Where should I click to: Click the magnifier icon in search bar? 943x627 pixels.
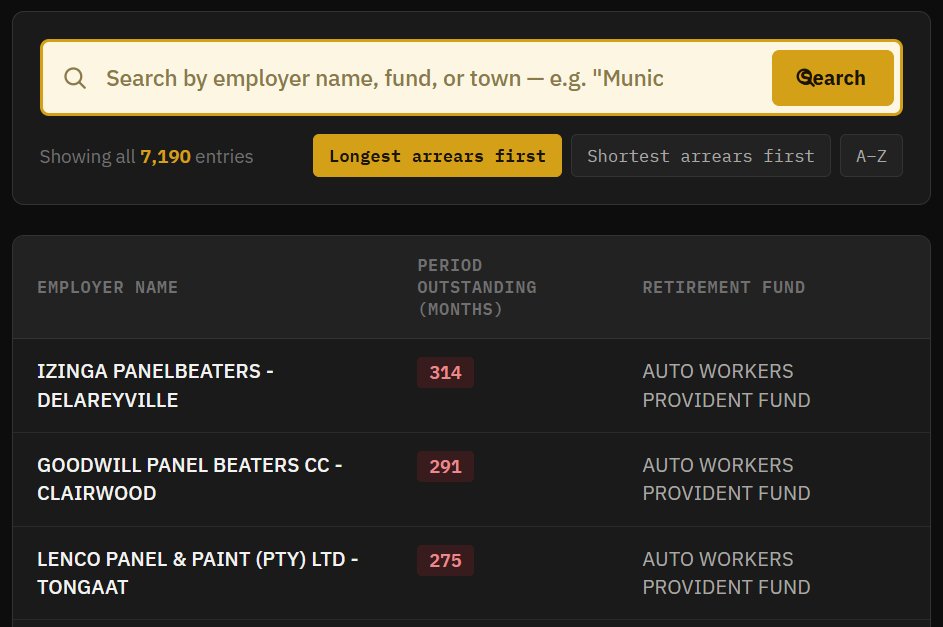coord(75,78)
